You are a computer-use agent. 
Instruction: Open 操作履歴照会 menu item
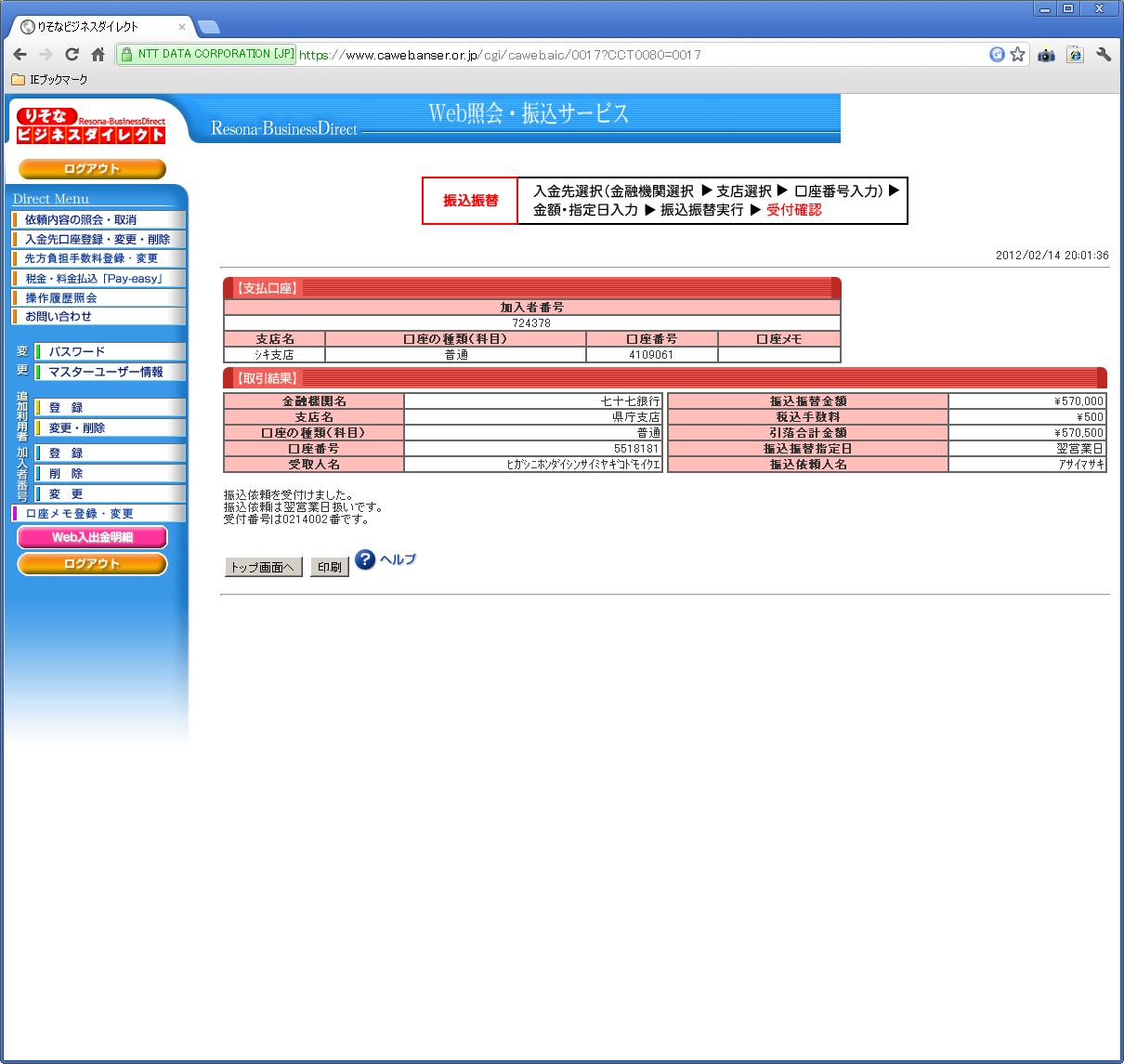point(98,298)
